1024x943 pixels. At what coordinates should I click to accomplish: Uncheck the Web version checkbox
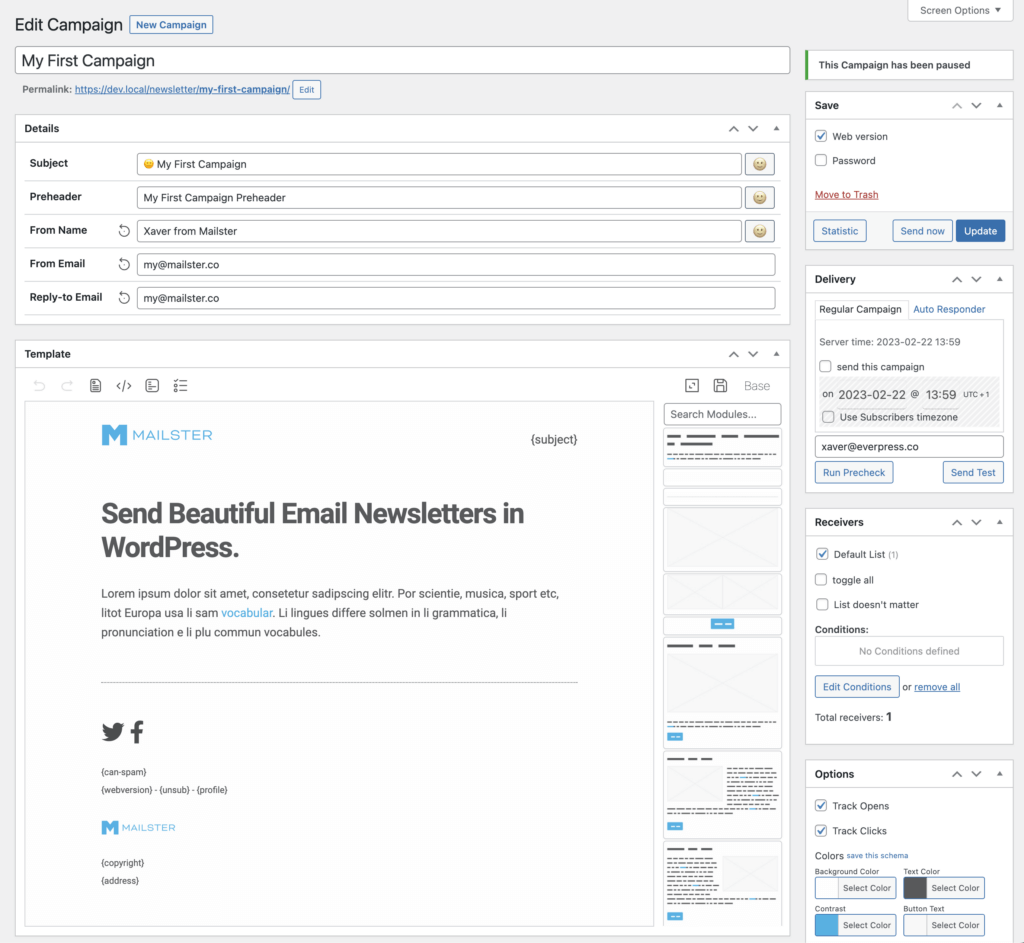(x=821, y=136)
